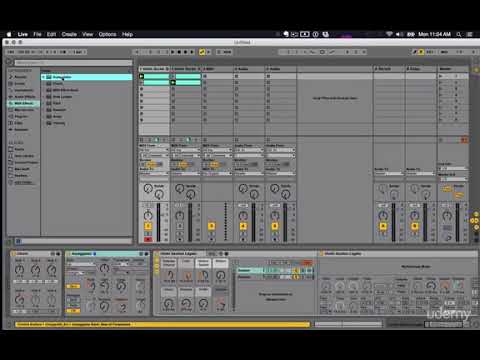Click Chord device Shift 1 knob
The image size is (480, 360).
pos(19,270)
